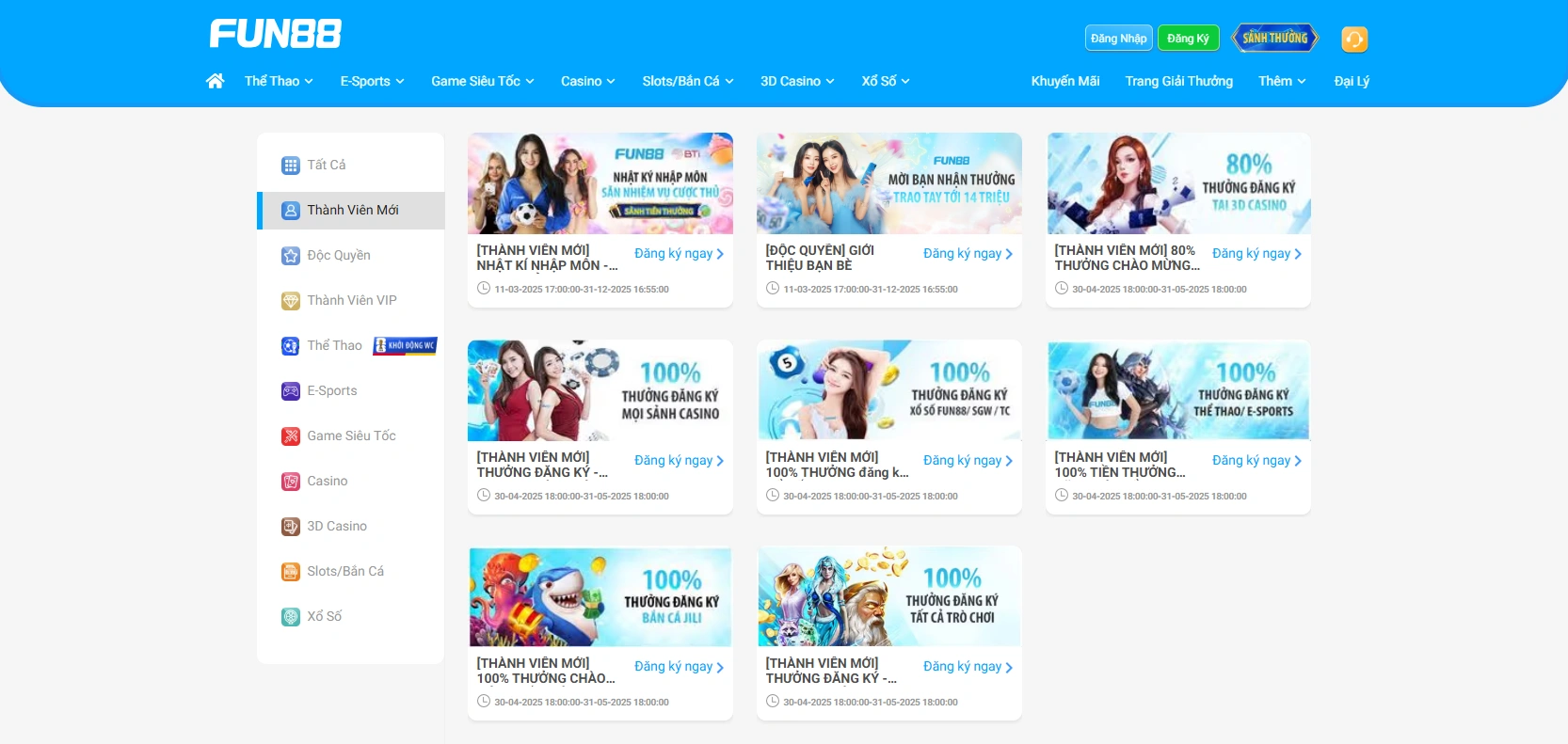Click the Slots/Bắn Cá sidebar icon
This screenshot has width=1568, height=744.
291,572
